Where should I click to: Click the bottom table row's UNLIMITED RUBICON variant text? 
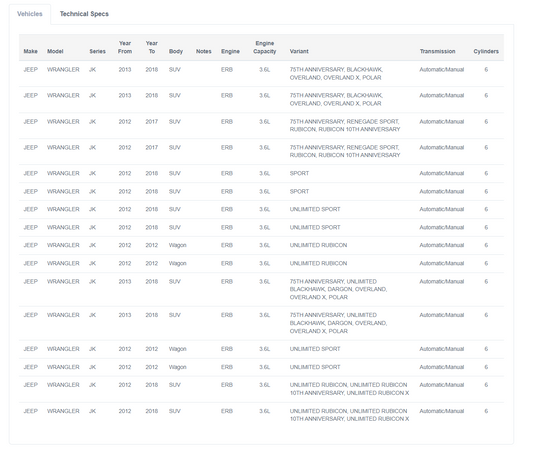tap(349, 415)
